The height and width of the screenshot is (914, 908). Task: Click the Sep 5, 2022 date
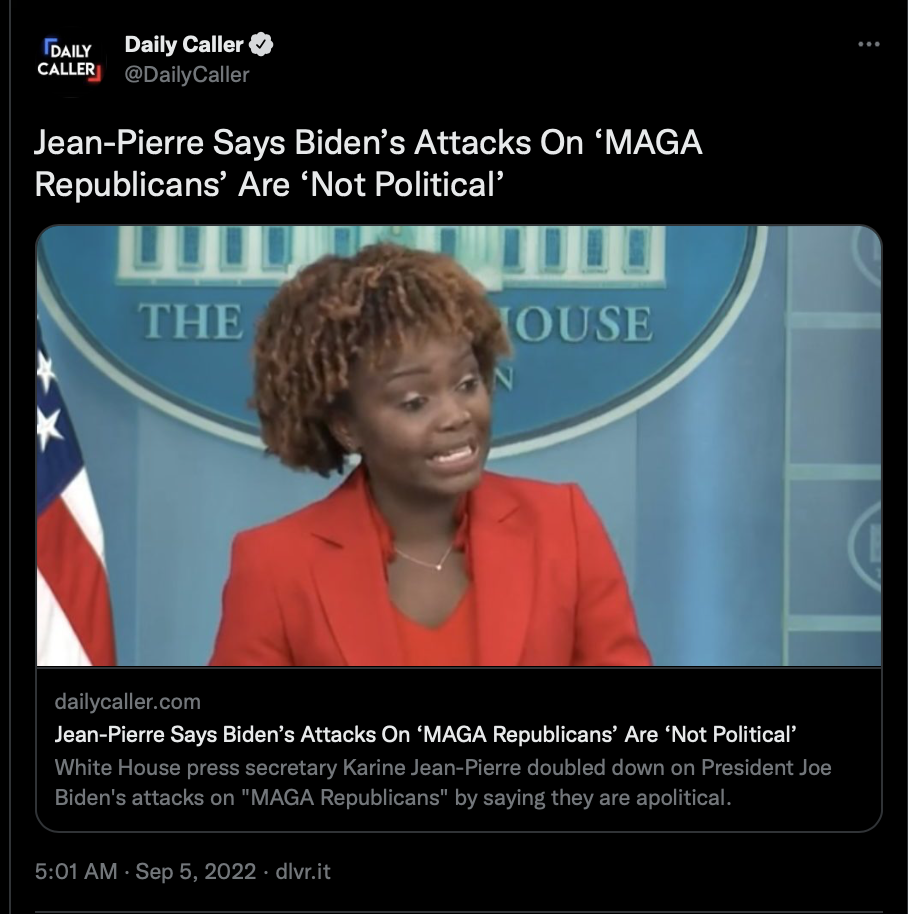[195, 871]
